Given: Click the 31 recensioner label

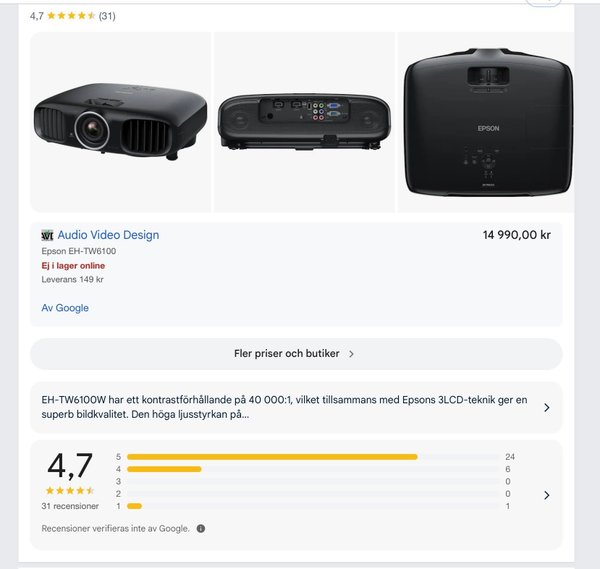Looking at the screenshot, I should tap(70, 506).
